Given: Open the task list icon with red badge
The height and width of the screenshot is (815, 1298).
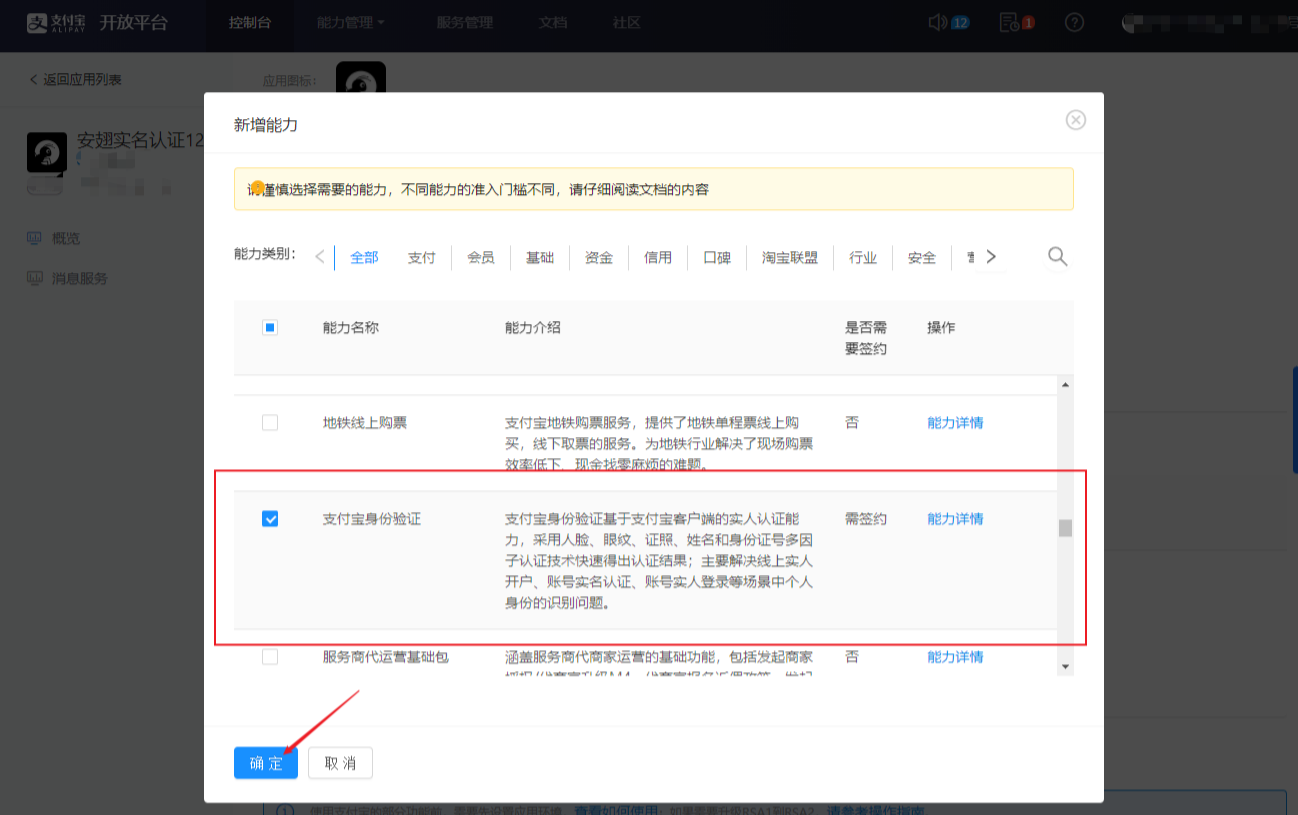Looking at the screenshot, I should click(1010, 22).
